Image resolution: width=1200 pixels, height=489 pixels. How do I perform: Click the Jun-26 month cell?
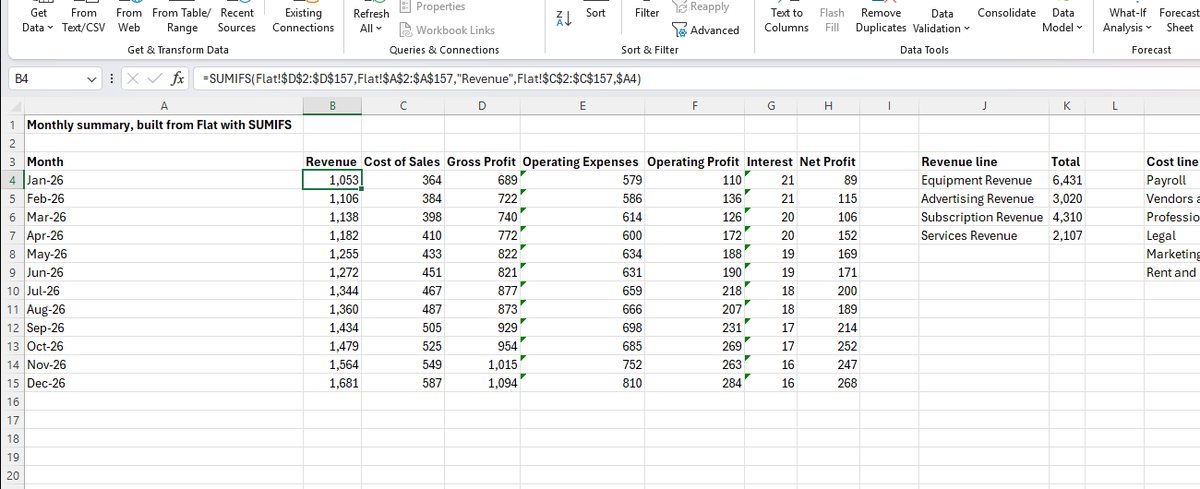(x=162, y=273)
